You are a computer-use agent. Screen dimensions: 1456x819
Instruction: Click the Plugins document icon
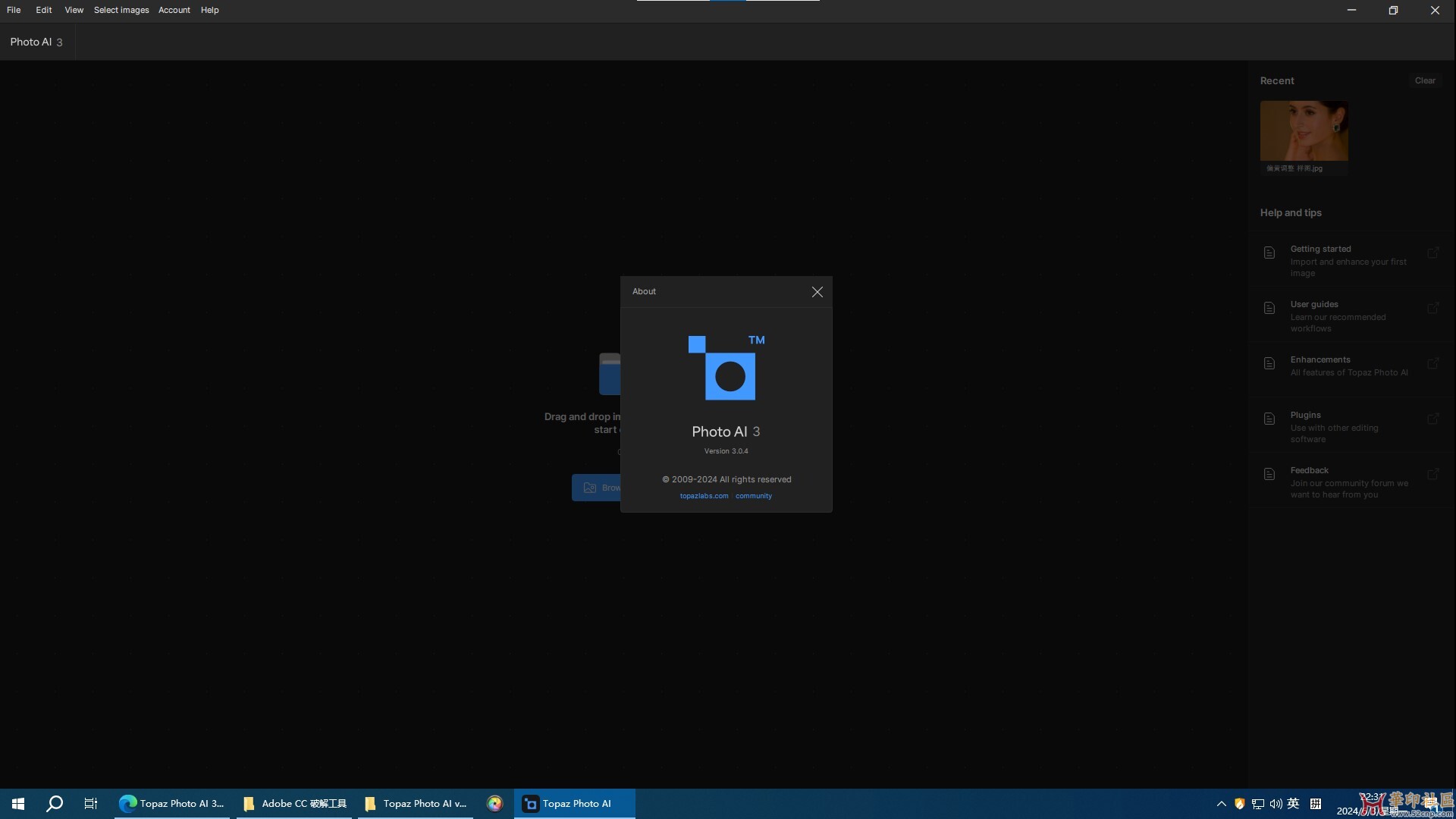[x=1269, y=419]
